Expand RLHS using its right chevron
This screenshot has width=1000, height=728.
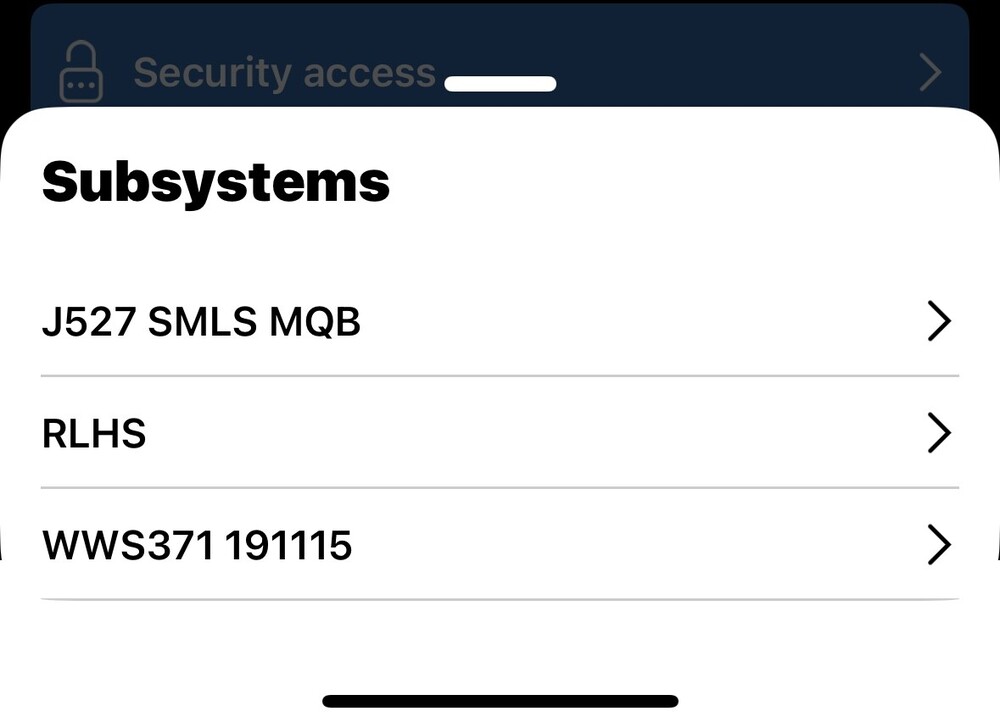click(938, 434)
